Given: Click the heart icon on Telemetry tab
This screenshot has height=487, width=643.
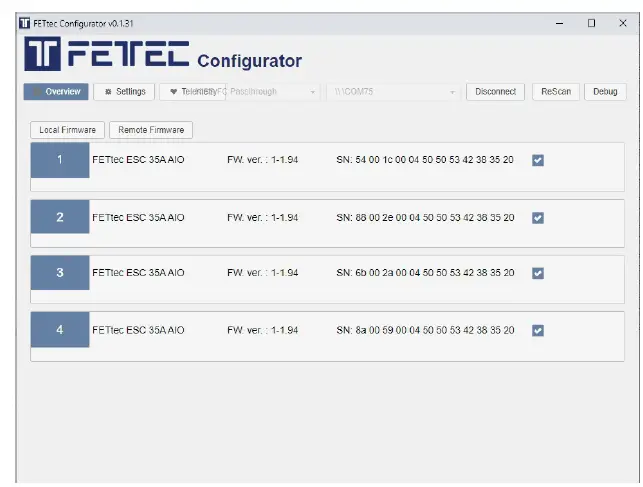Looking at the screenshot, I should pos(173,91).
